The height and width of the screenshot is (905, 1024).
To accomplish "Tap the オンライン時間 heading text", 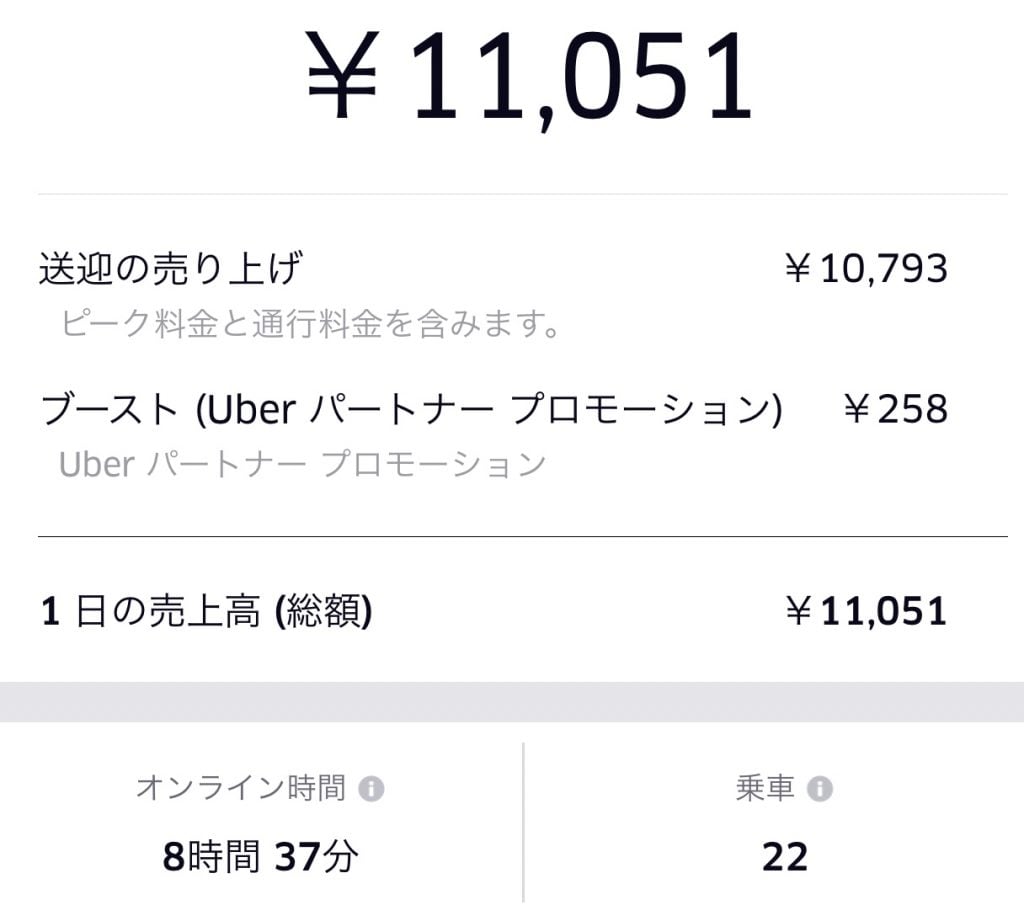I will (241, 788).
